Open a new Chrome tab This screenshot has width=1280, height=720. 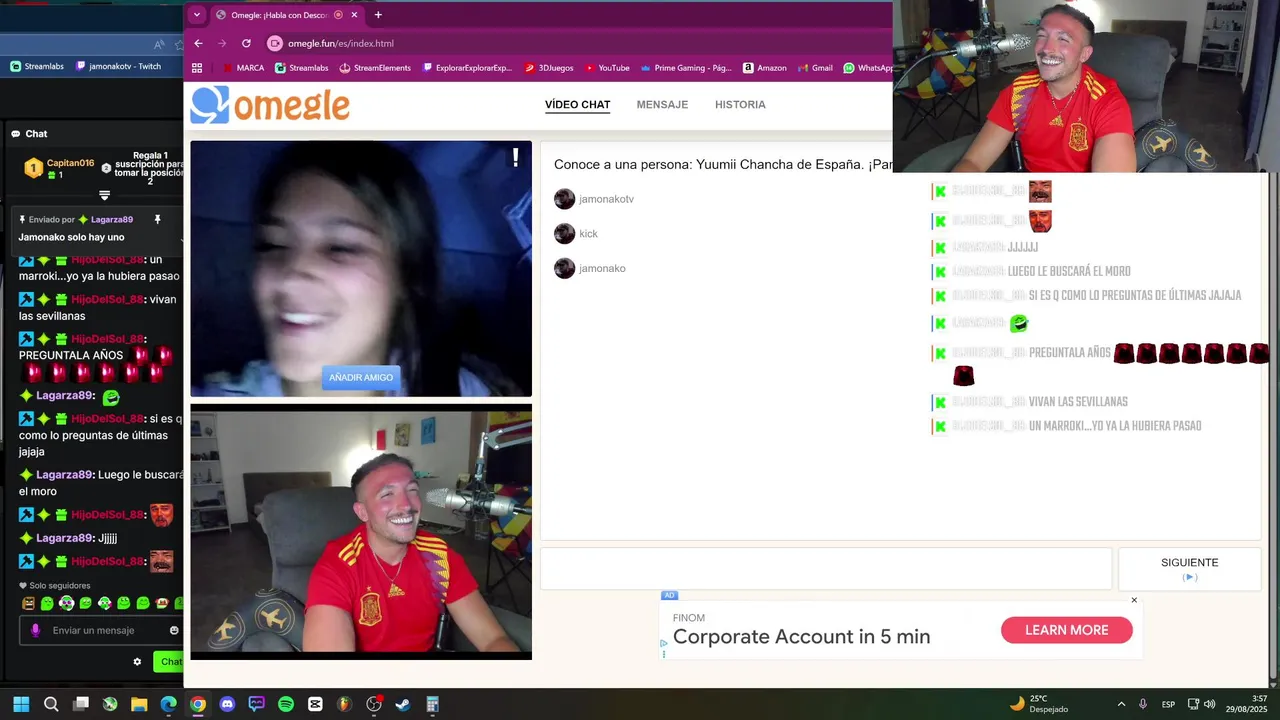(378, 15)
